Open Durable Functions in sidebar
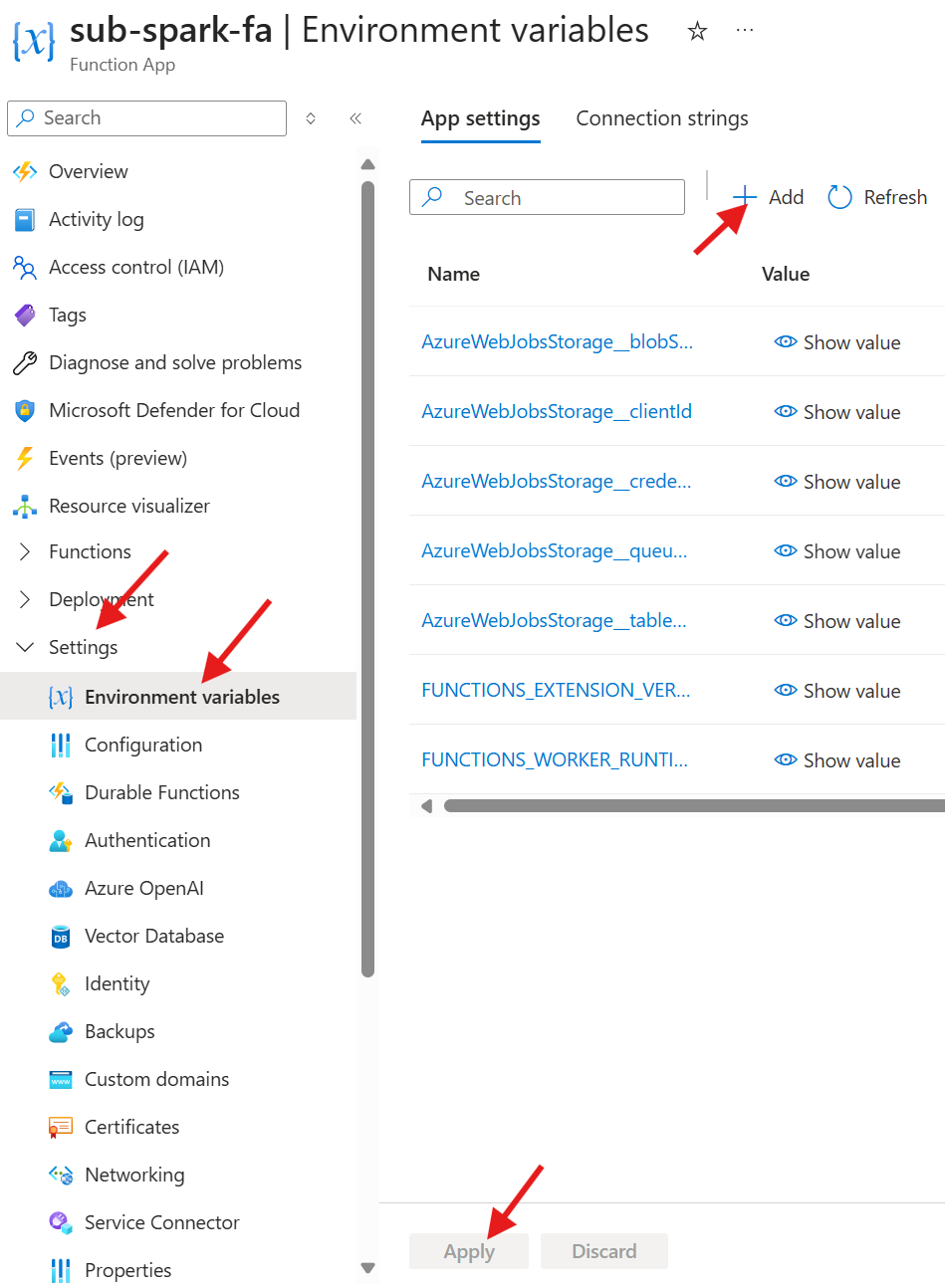Screen dimensions: 945x1288 point(161,792)
